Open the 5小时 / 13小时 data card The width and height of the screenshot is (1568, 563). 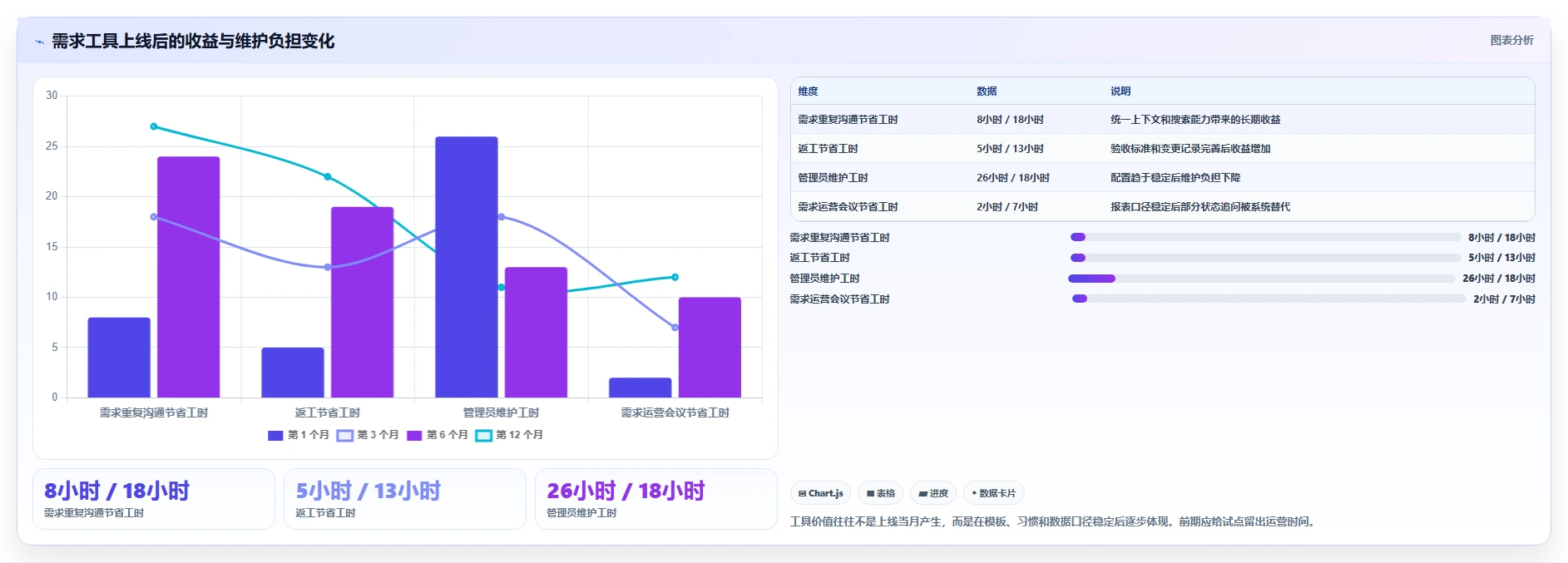tap(405, 499)
